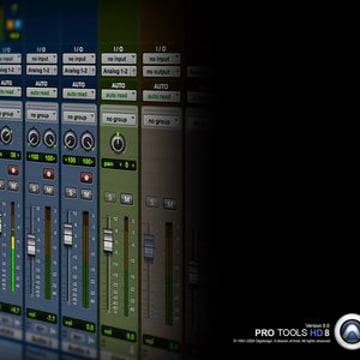The width and height of the screenshot is (360, 360).
Task: Open 'no group' on the blue strip beside the green strip
Action: pyautogui.click(x=79, y=117)
